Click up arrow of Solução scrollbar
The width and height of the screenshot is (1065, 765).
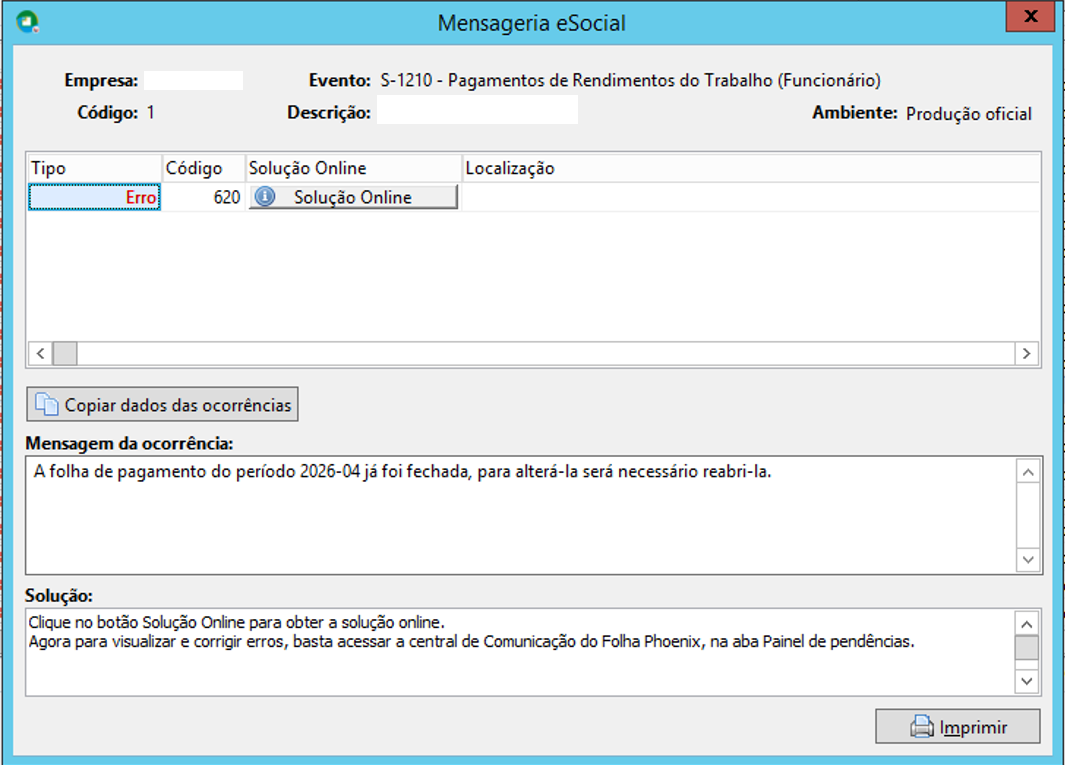1026,624
